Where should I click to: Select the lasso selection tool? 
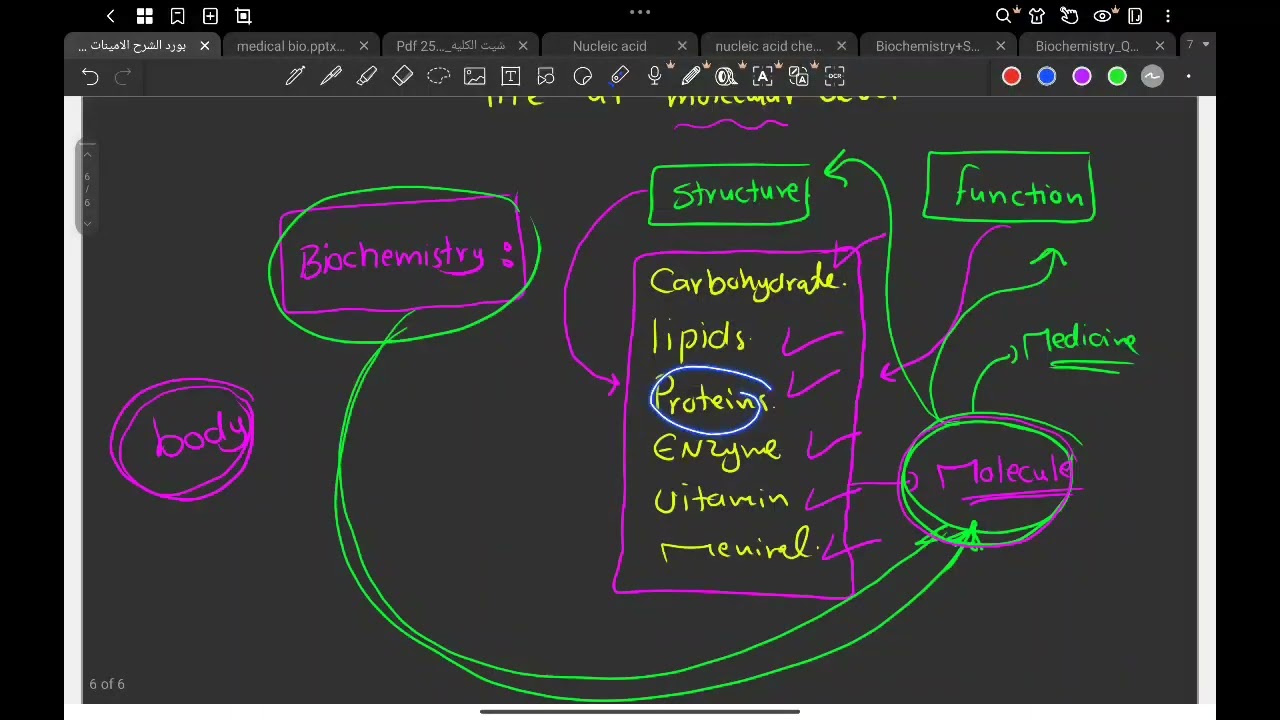[438, 76]
